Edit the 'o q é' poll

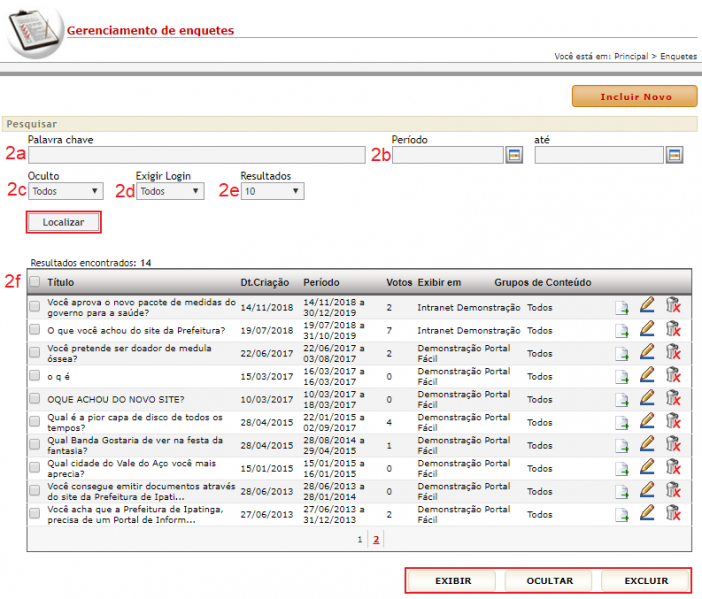click(x=647, y=374)
